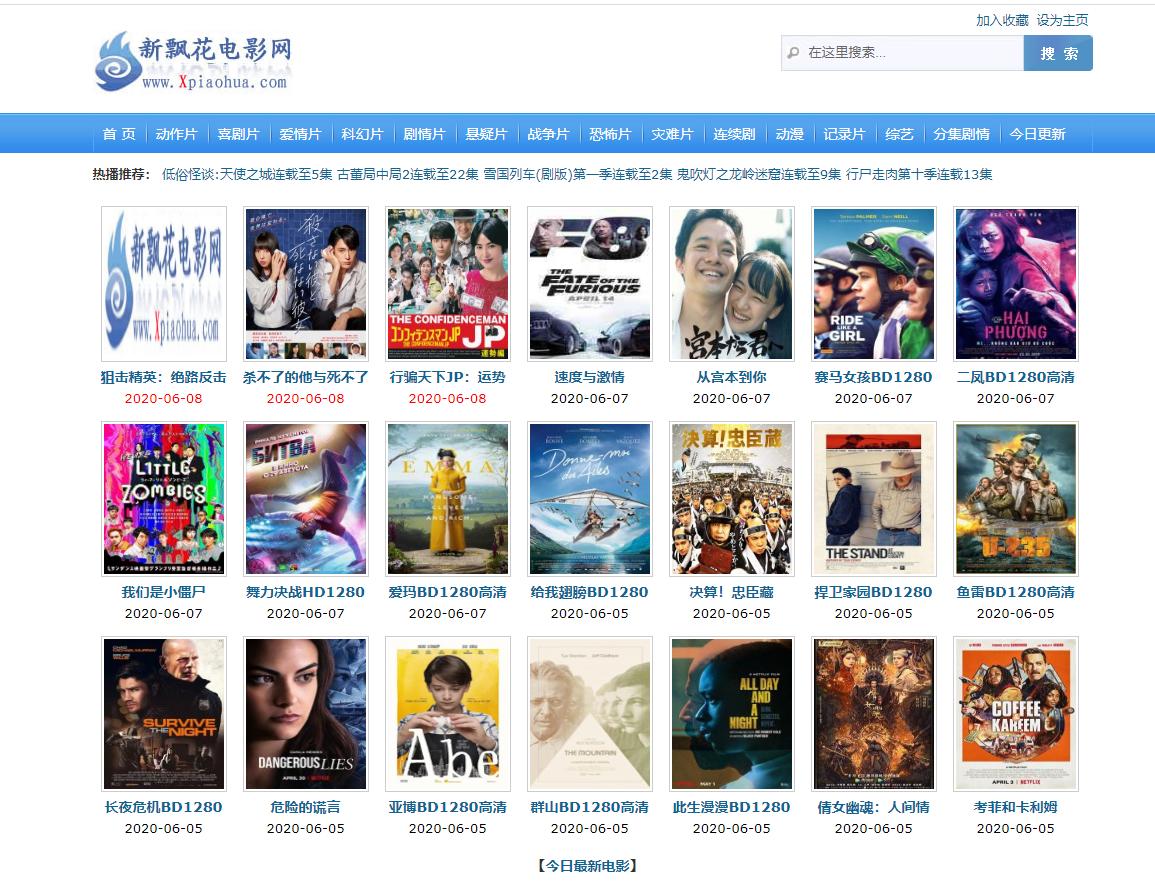Click the 舞力决战 dance movie poster
This screenshot has height=888, width=1155.
[x=306, y=498]
